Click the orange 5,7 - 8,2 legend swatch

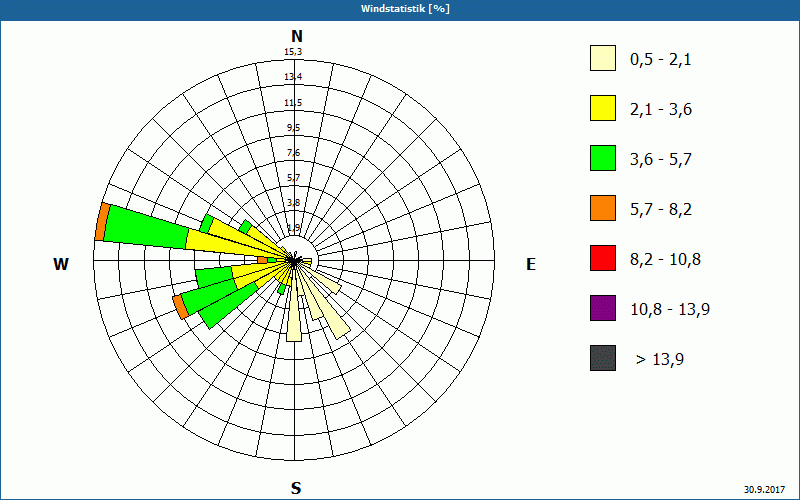603,208
